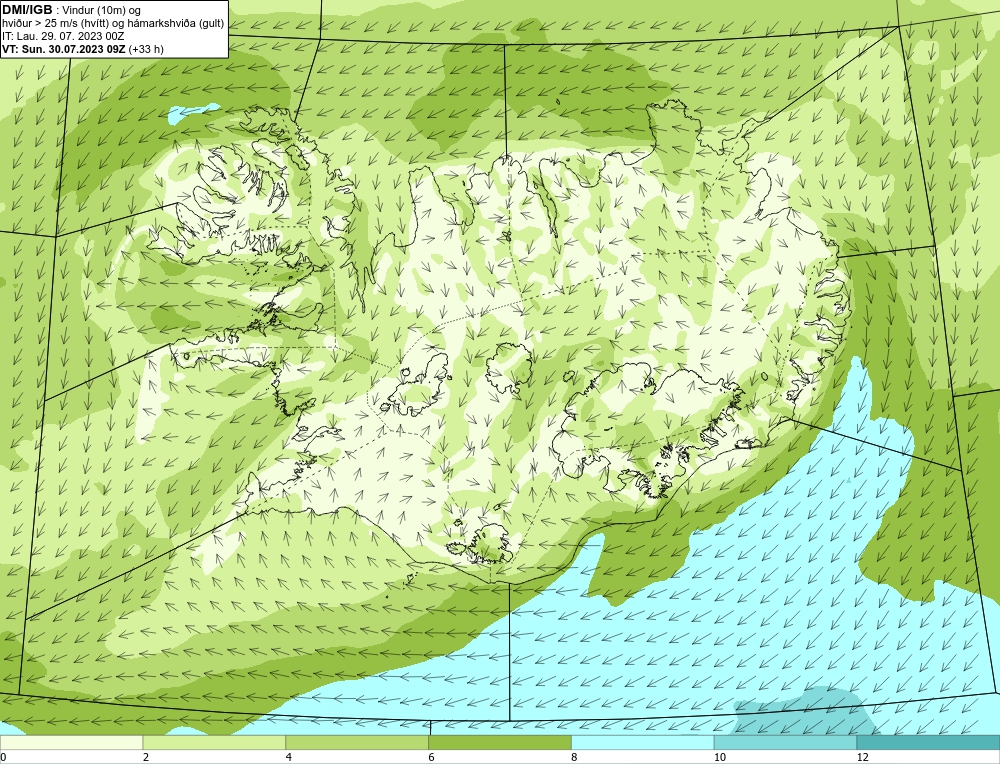The height and width of the screenshot is (764, 1000).
Task: Click the 8–10 m/s light cyan swatch
Action: [643, 743]
